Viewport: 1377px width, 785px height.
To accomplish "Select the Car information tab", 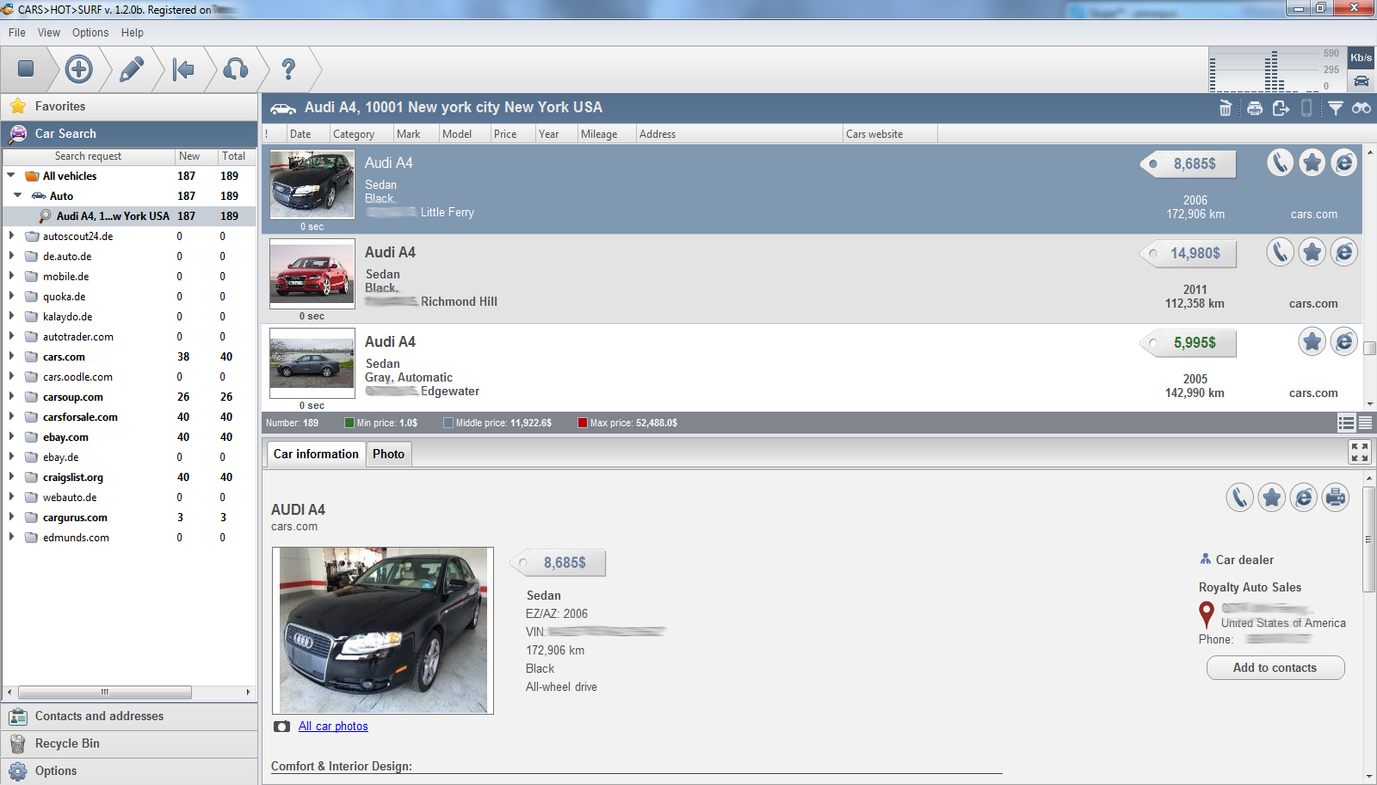I will click(316, 454).
